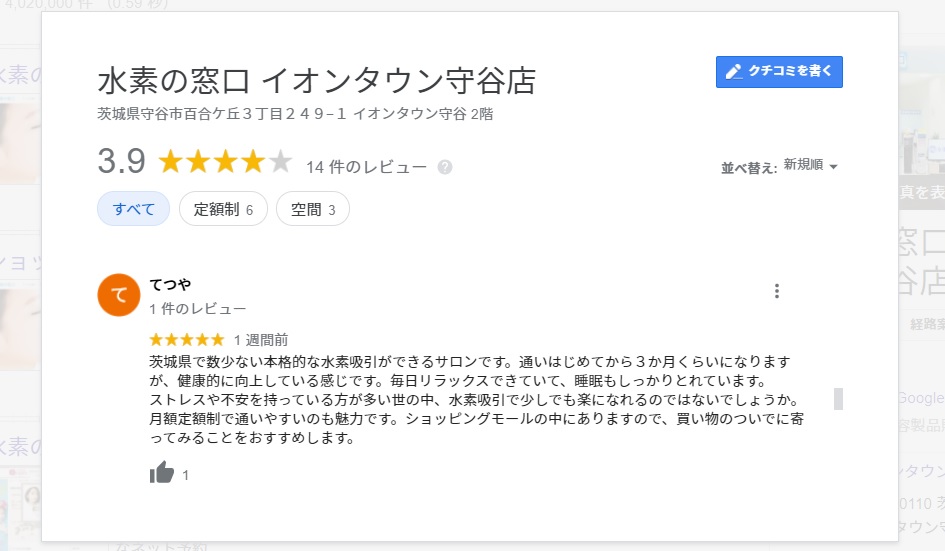Toggle the 定額制 filter chip

pyautogui.click(x=223, y=209)
